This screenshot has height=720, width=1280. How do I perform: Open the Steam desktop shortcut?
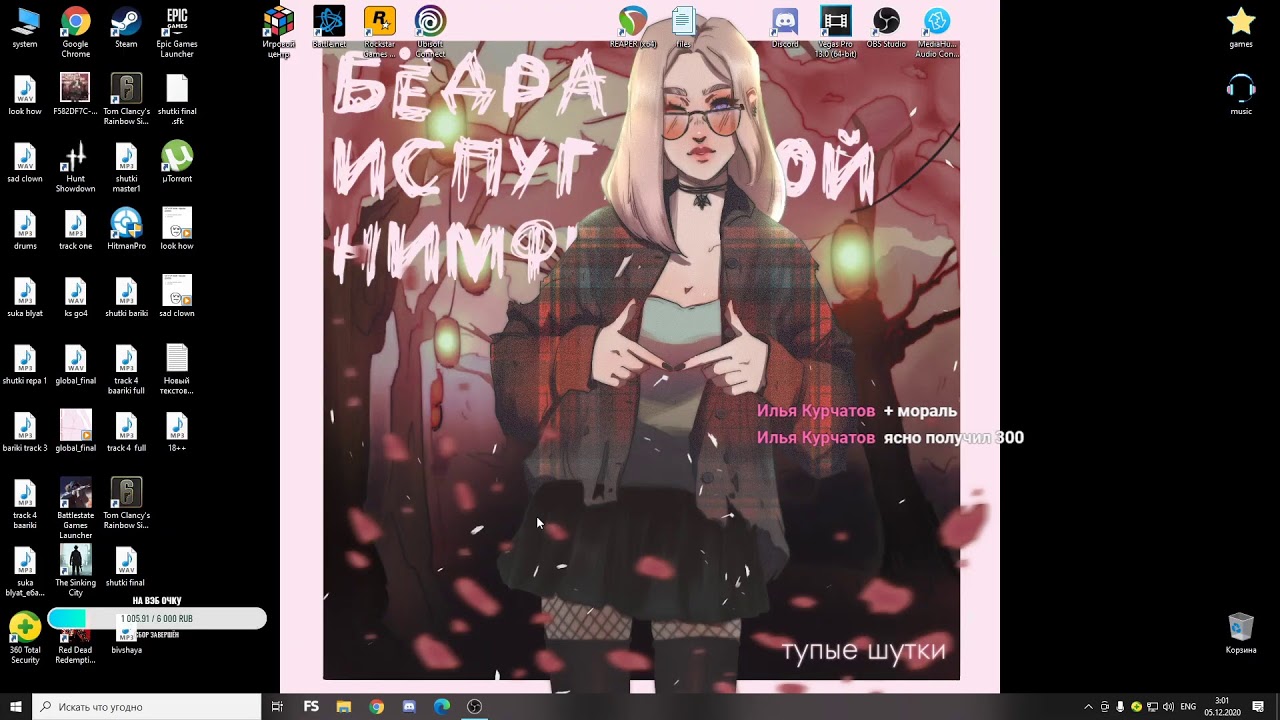point(126,28)
